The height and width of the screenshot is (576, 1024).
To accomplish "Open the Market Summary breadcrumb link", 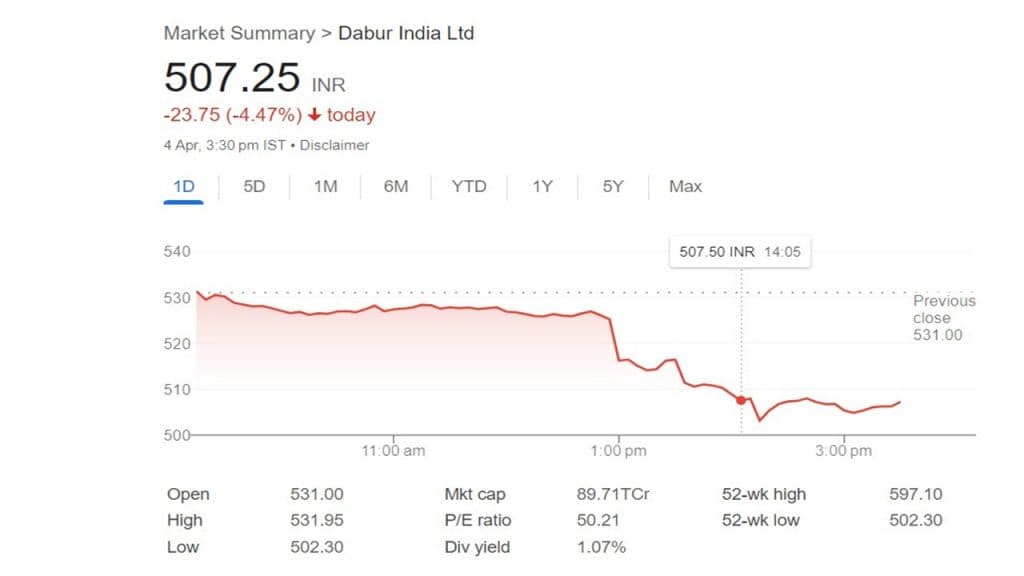I will (238, 33).
